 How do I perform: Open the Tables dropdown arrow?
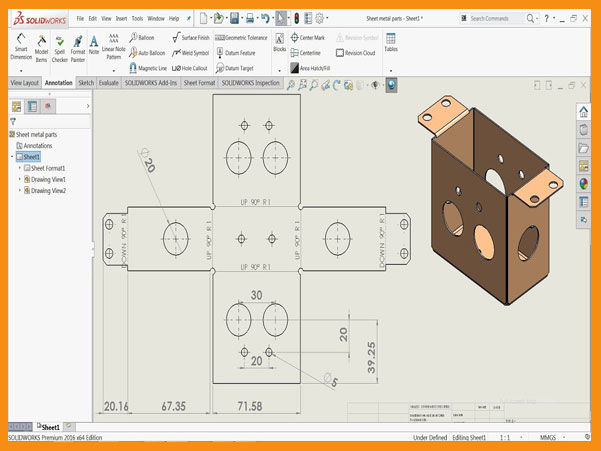391,71
